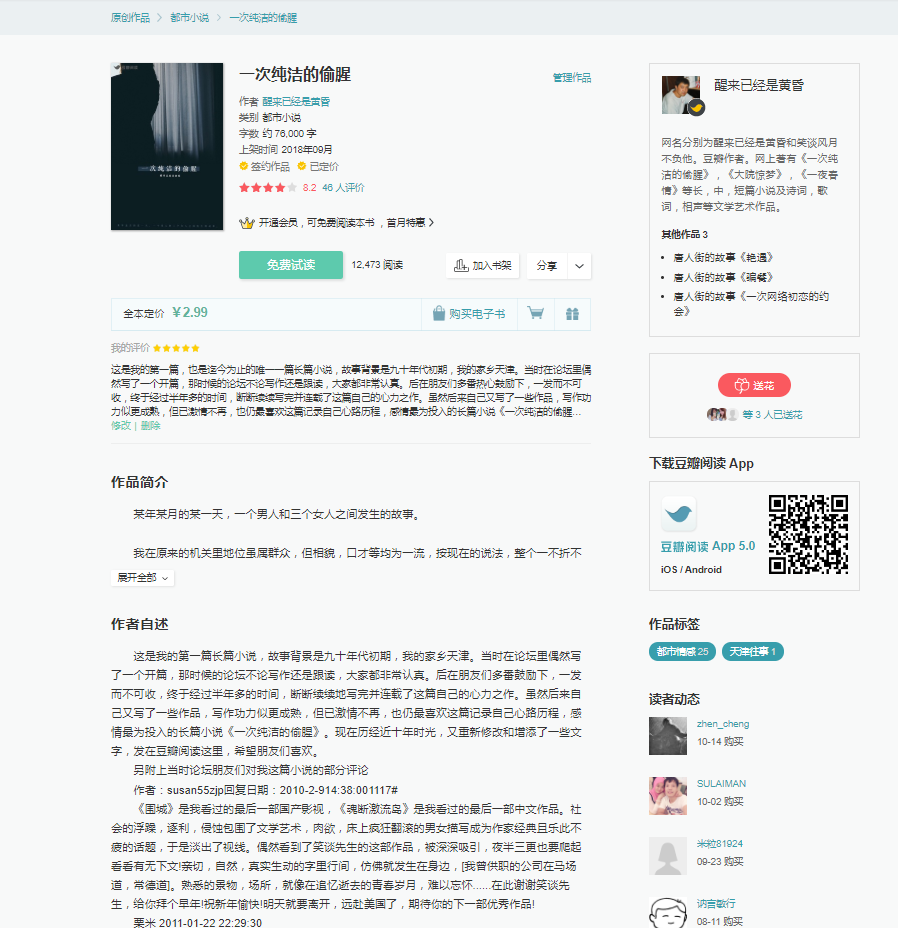This screenshot has height=928, width=898.
Task: Click the 已定价 badge icon
Action: pos(302,166)
